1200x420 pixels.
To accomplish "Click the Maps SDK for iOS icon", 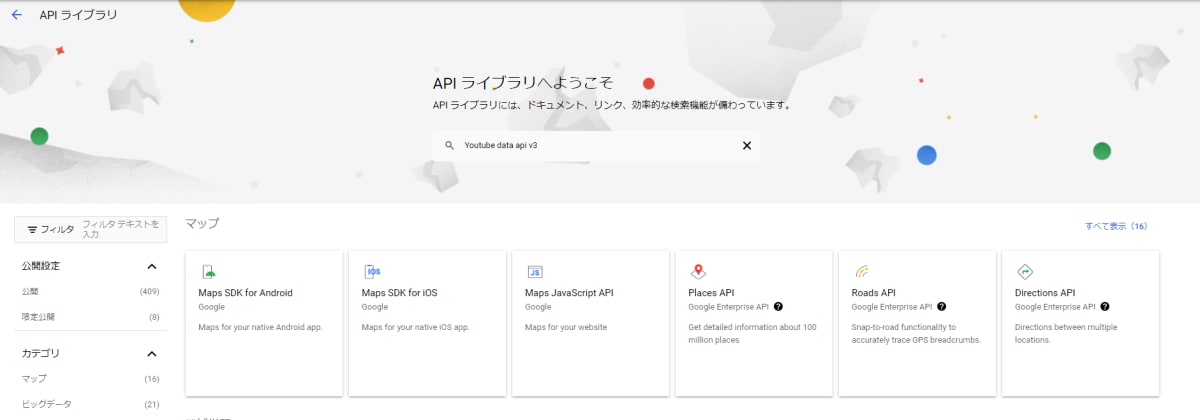I will pyautogui.click(x=372, y=271).
